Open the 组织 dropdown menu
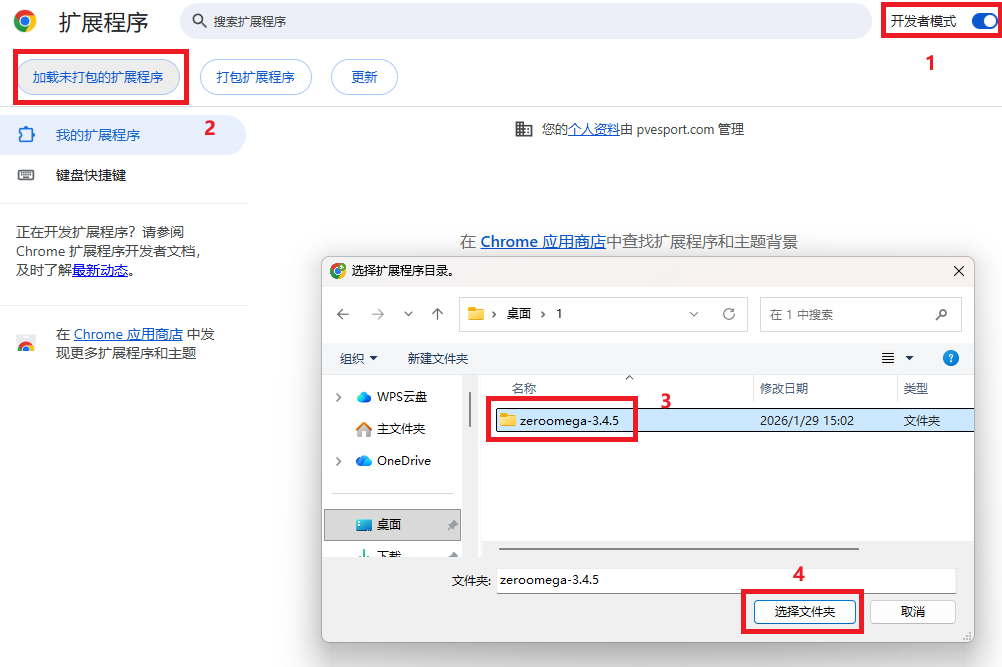The width and height of the screenshot is (1002, 667). 358,358
